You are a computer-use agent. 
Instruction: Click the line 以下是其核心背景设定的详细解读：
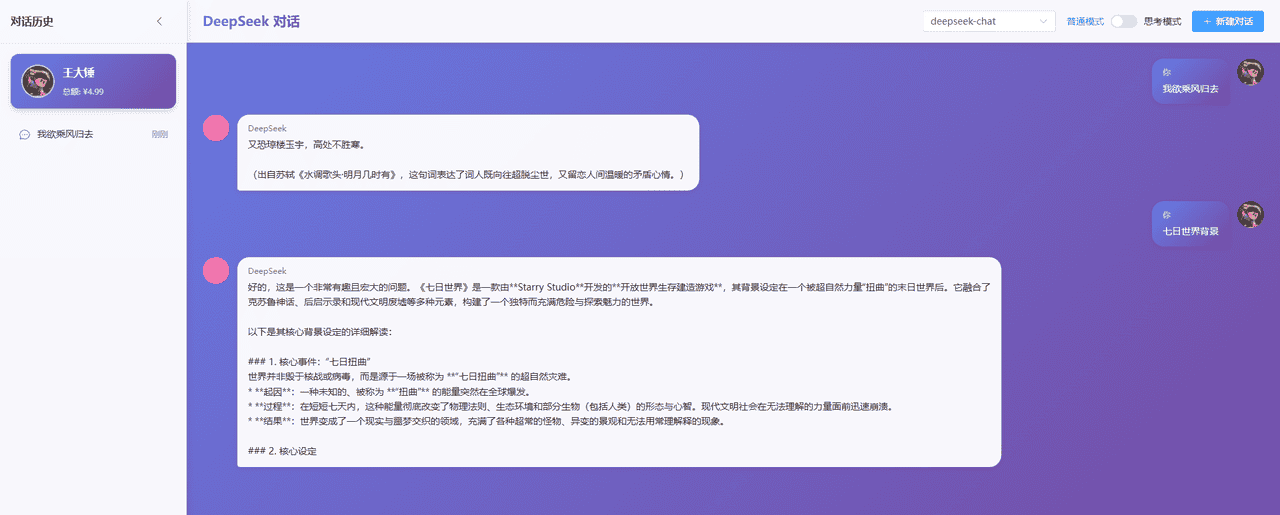point(320,331)
